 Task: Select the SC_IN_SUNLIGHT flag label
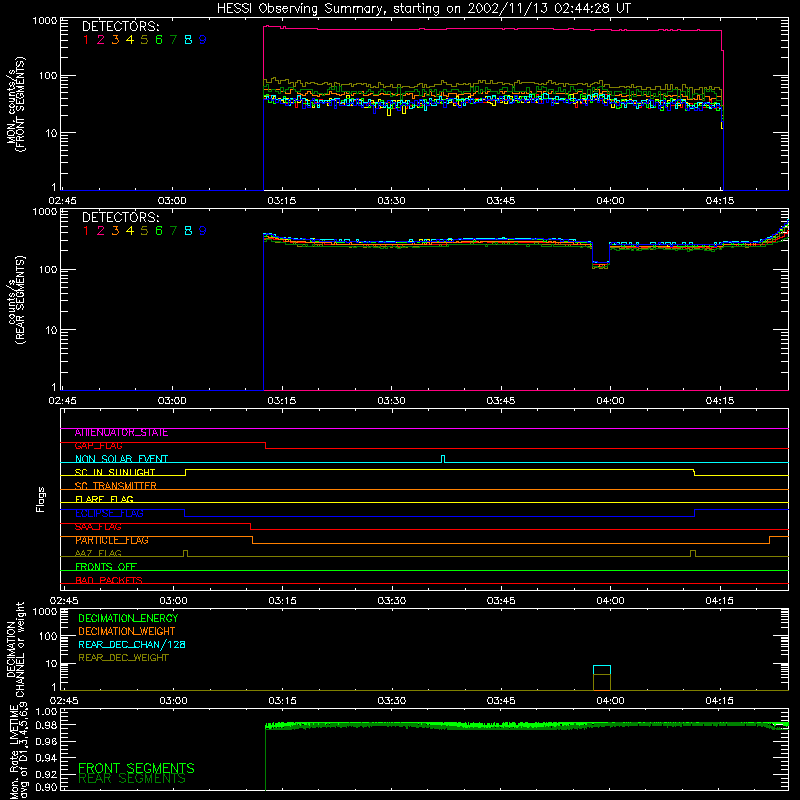[x=115, y=472]
